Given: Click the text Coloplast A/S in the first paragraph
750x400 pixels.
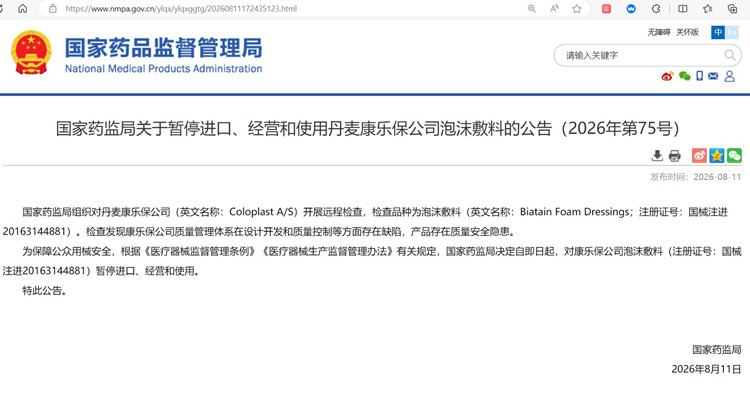Looking at the screenshot, I should click(263, 211).
